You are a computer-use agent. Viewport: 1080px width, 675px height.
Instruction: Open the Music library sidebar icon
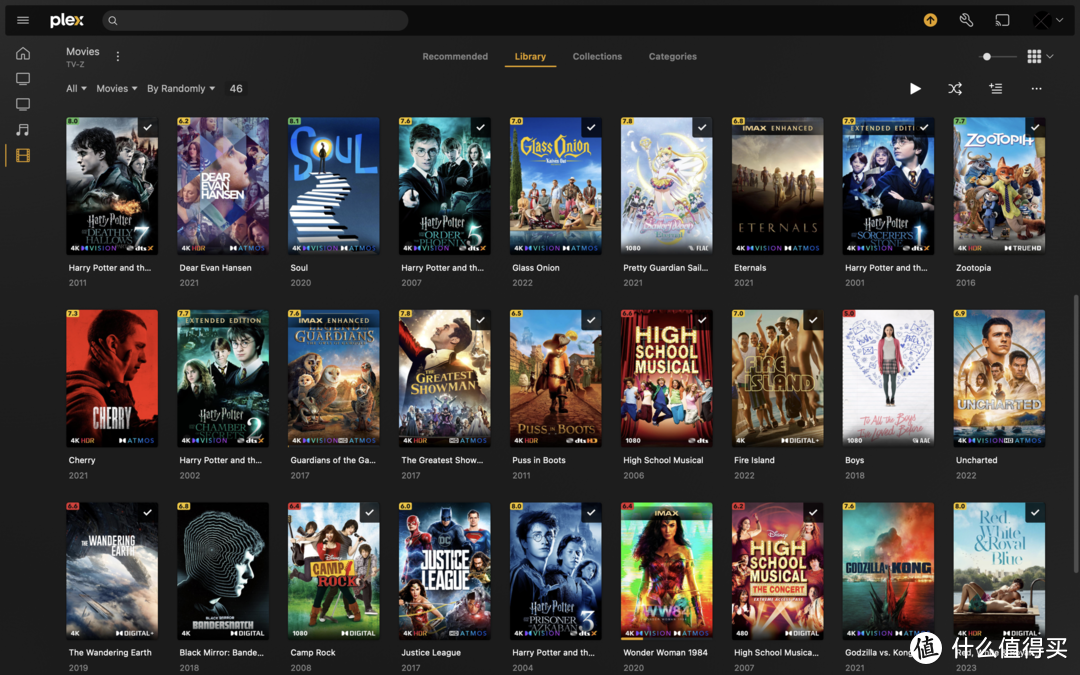(23, 129)
